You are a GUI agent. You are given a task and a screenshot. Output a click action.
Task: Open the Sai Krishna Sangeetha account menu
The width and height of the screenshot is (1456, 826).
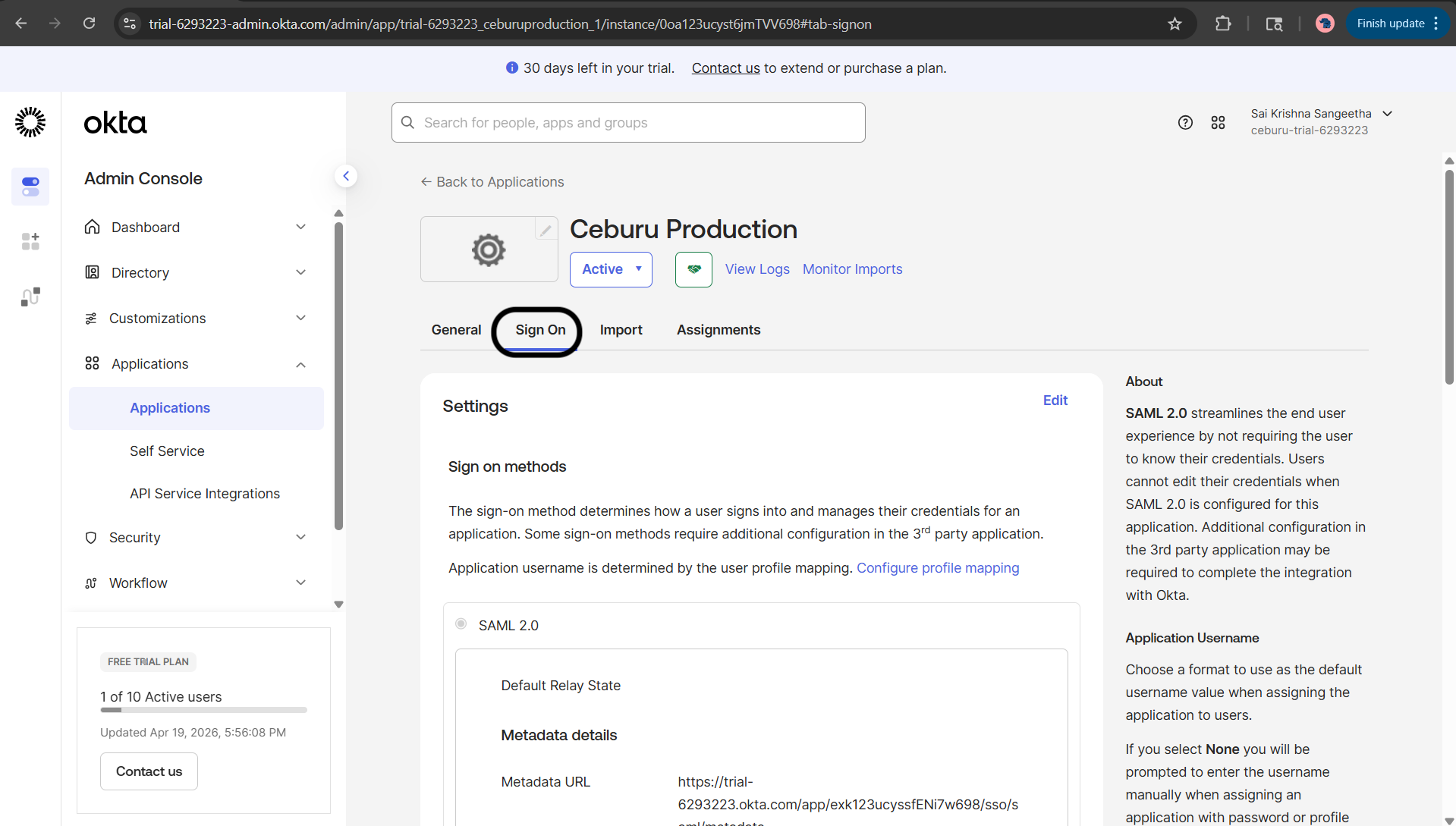(x=1321, y=121)
